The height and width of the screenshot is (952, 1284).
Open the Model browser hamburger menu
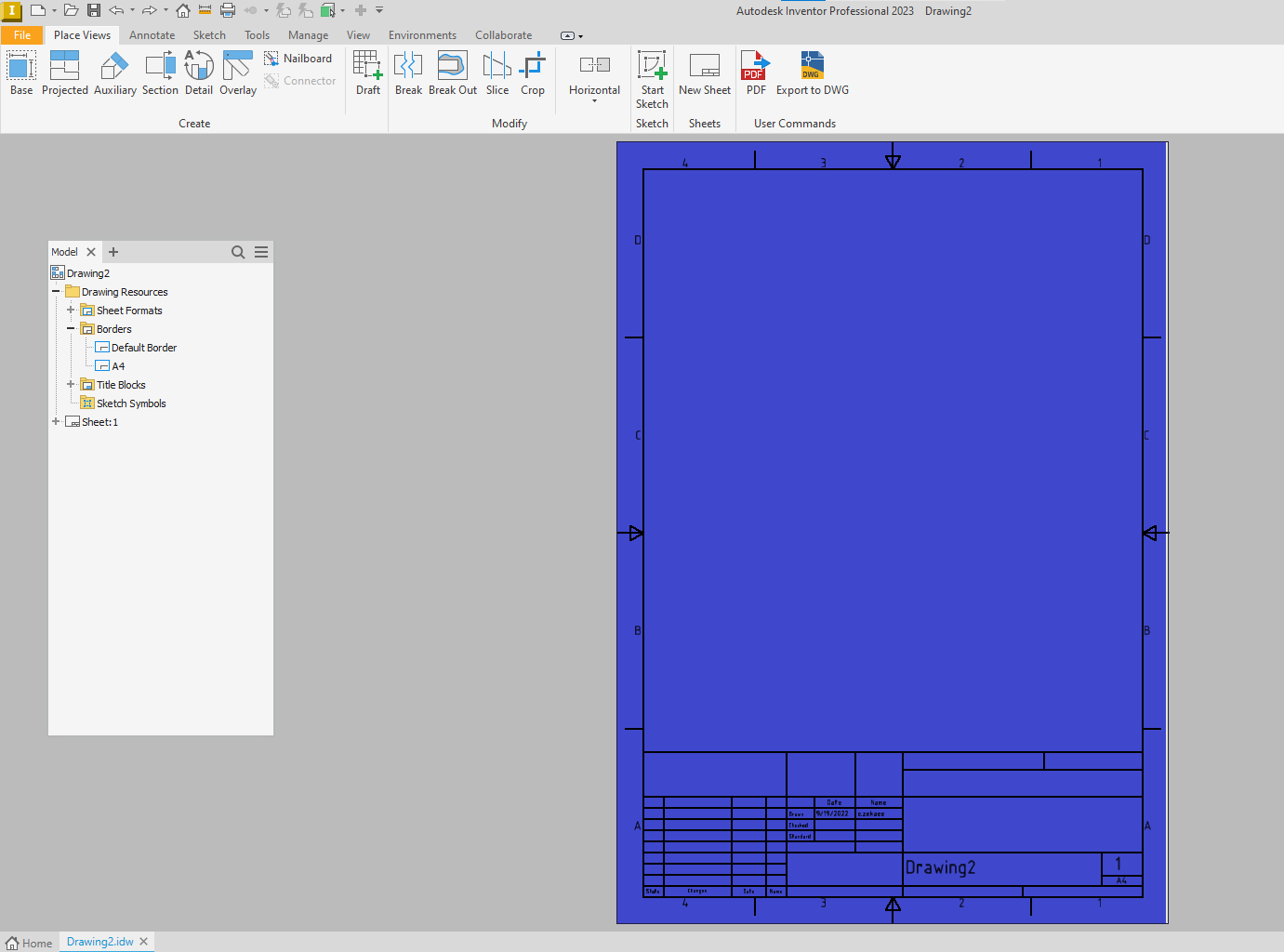click(261, 252)
